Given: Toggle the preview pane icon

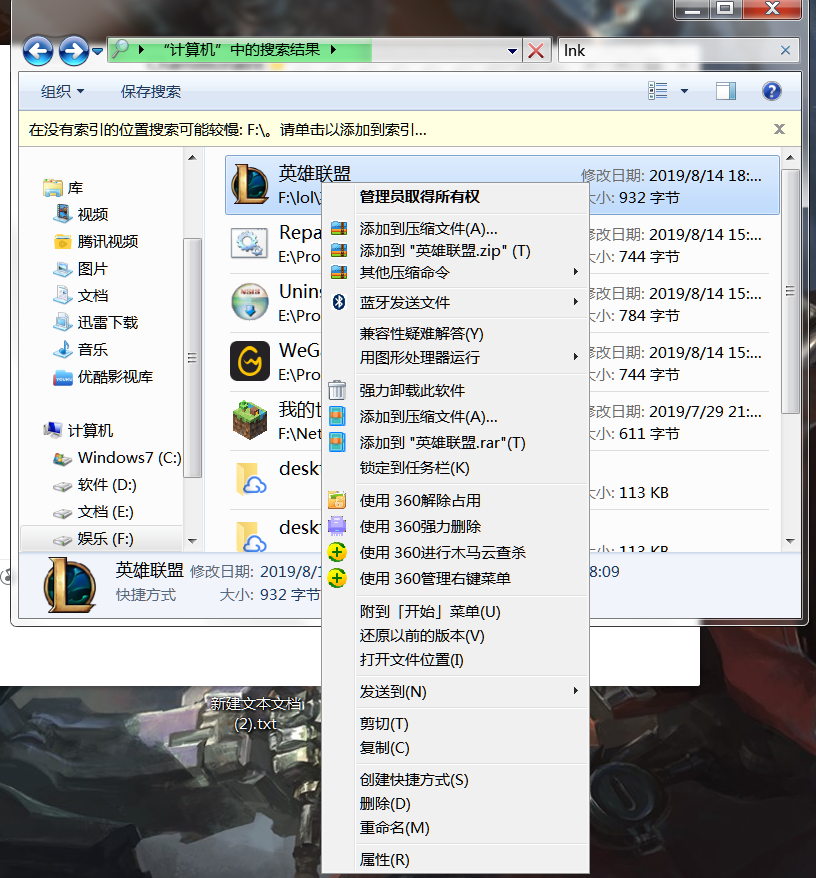Looking at the screenshot, I should point(726,91).
